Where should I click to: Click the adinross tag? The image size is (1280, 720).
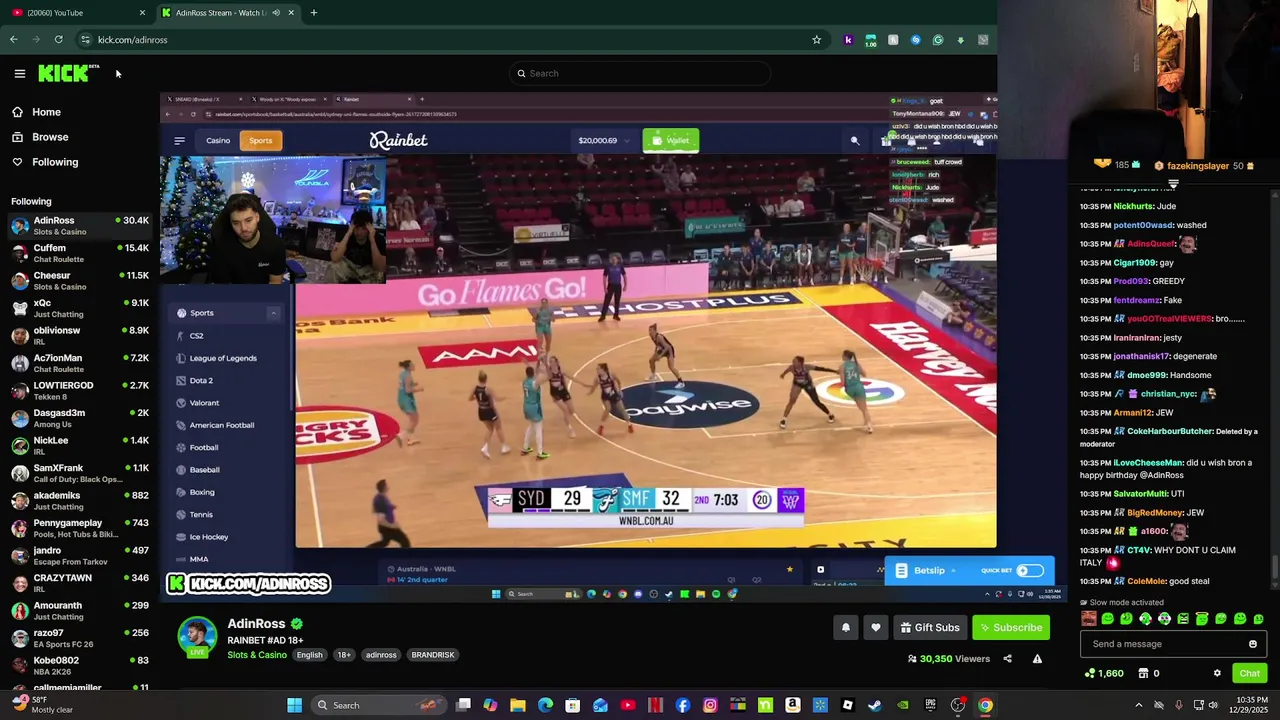[381, 655]
